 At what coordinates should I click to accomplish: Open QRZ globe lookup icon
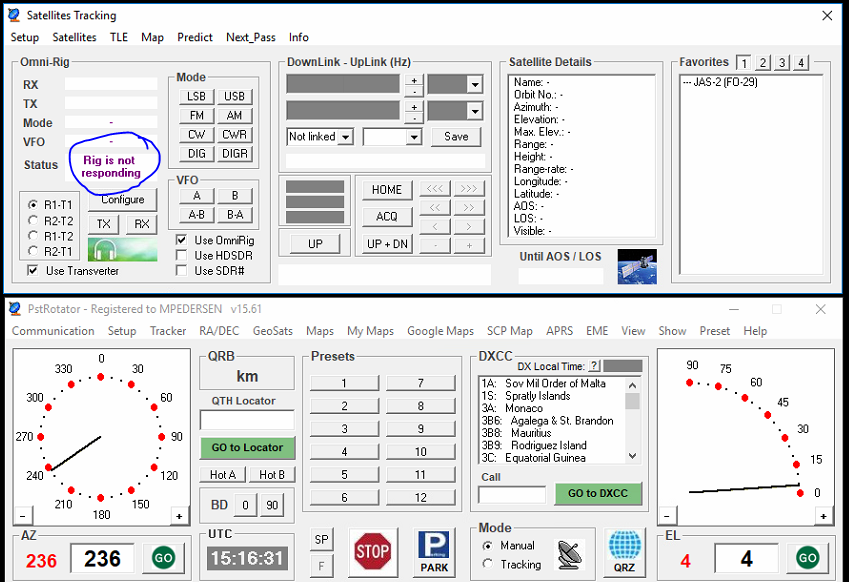coord(624,552)
